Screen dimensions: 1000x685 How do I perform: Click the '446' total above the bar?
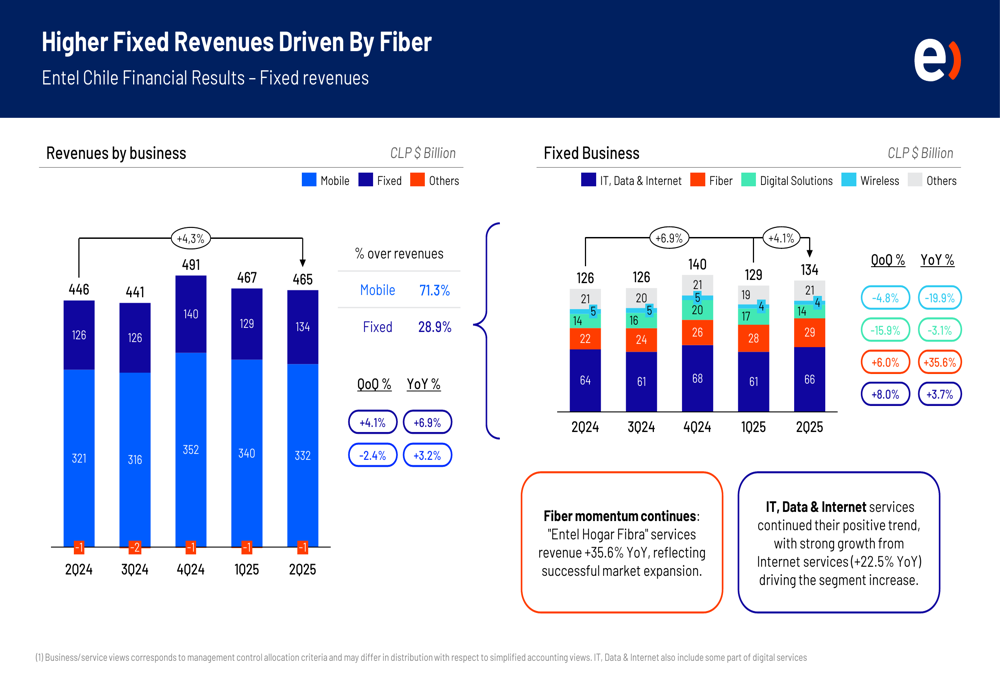[x=79, y=290]
